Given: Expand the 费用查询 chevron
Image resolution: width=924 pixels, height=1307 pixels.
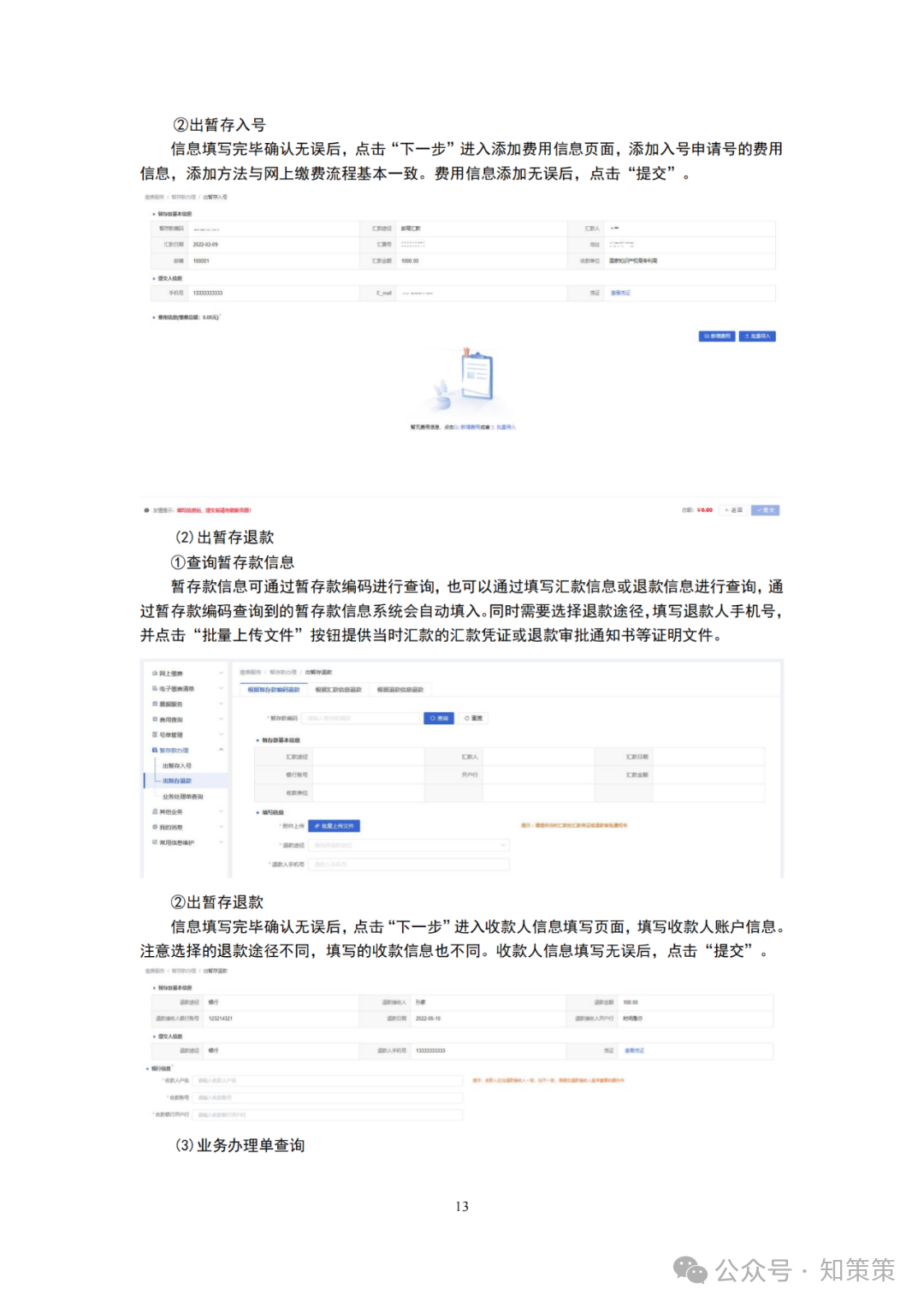Looking at the screenshot, I should coord(221,720).
